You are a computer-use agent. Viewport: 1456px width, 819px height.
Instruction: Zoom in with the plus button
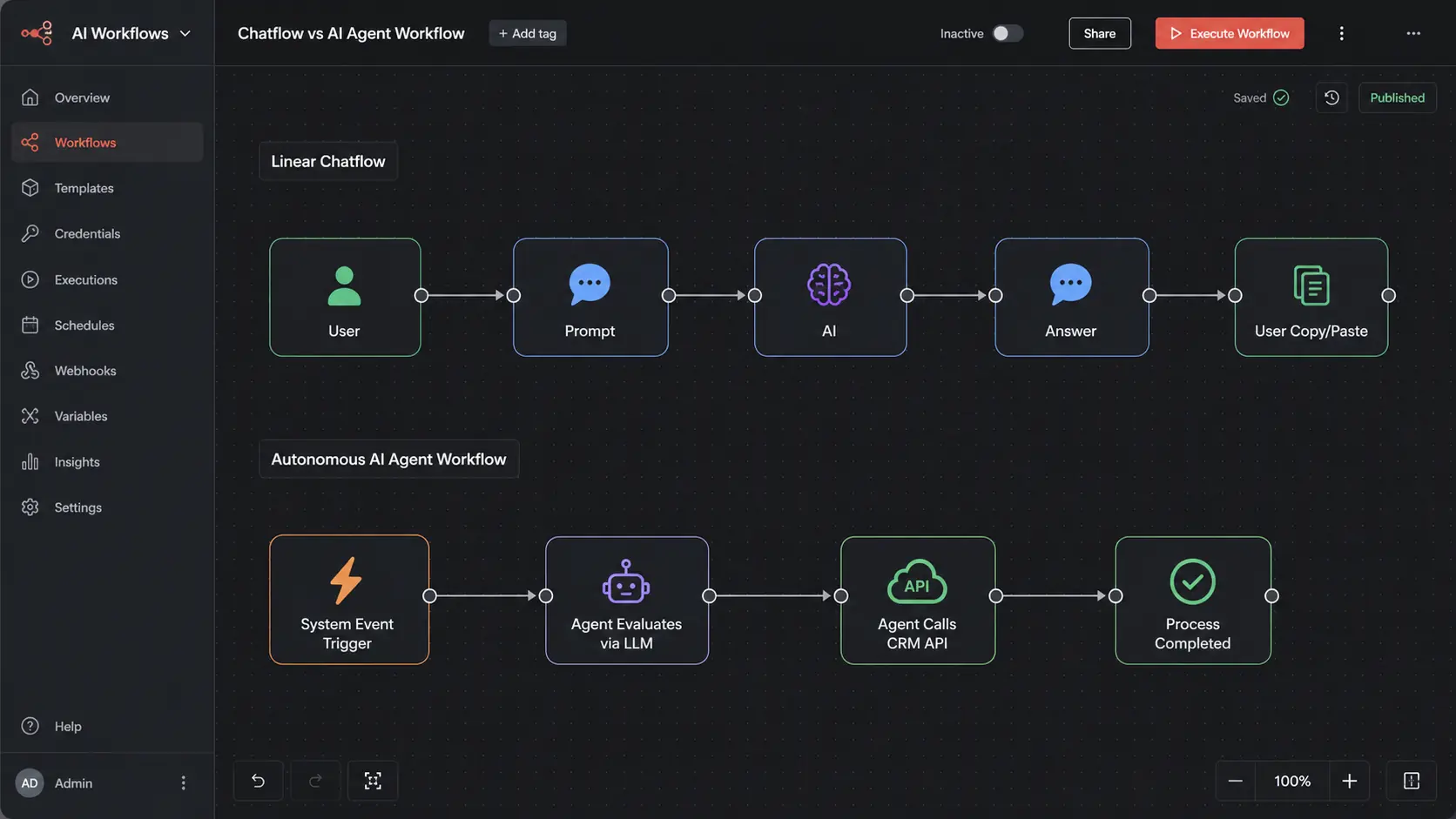coord(1350,781)
